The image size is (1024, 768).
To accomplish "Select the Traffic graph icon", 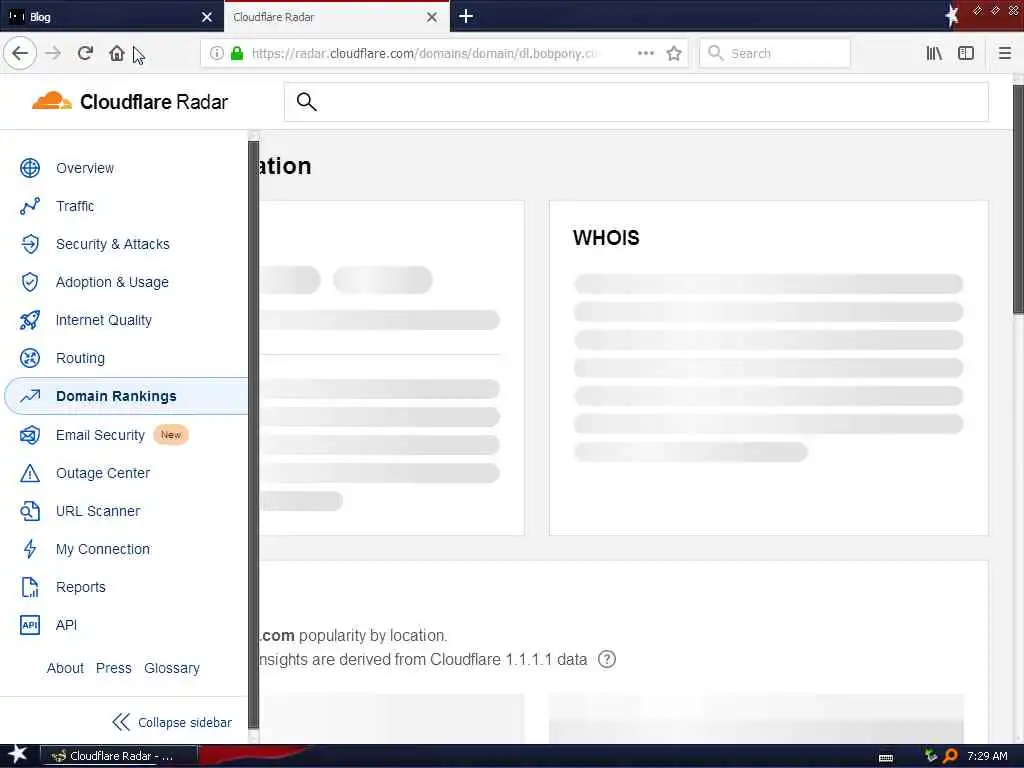I will click(30, 206).
